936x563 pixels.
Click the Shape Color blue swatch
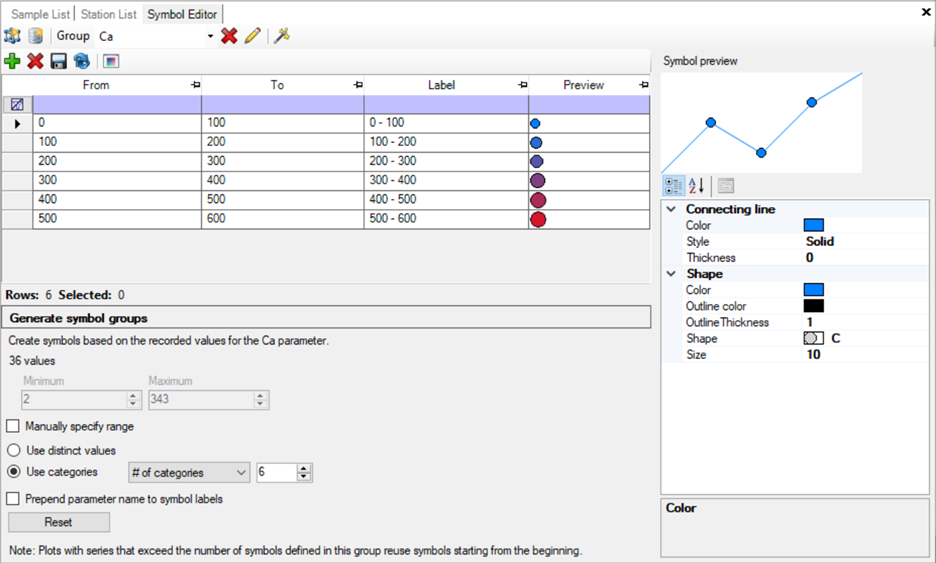[x=814, y=290]
